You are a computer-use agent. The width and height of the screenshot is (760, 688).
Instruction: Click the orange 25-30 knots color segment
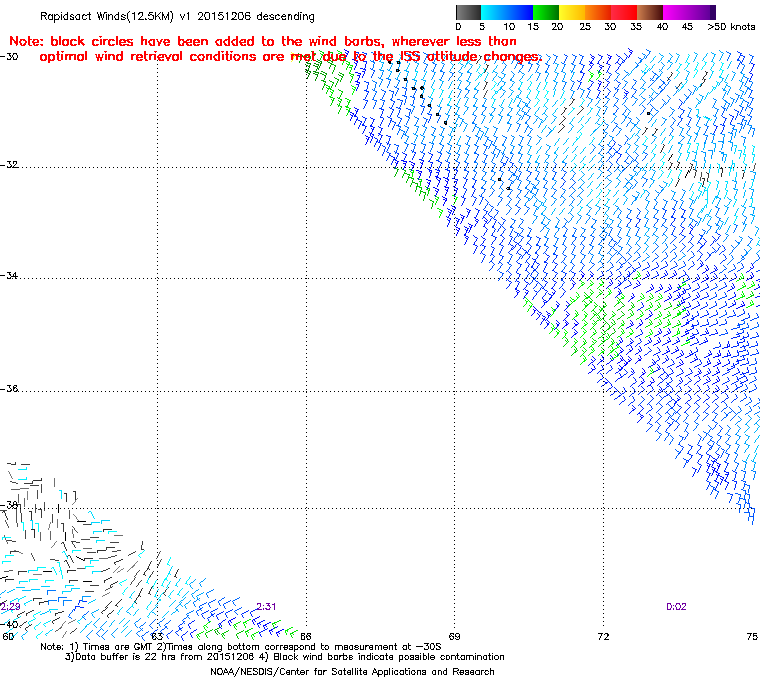point(599,12)
